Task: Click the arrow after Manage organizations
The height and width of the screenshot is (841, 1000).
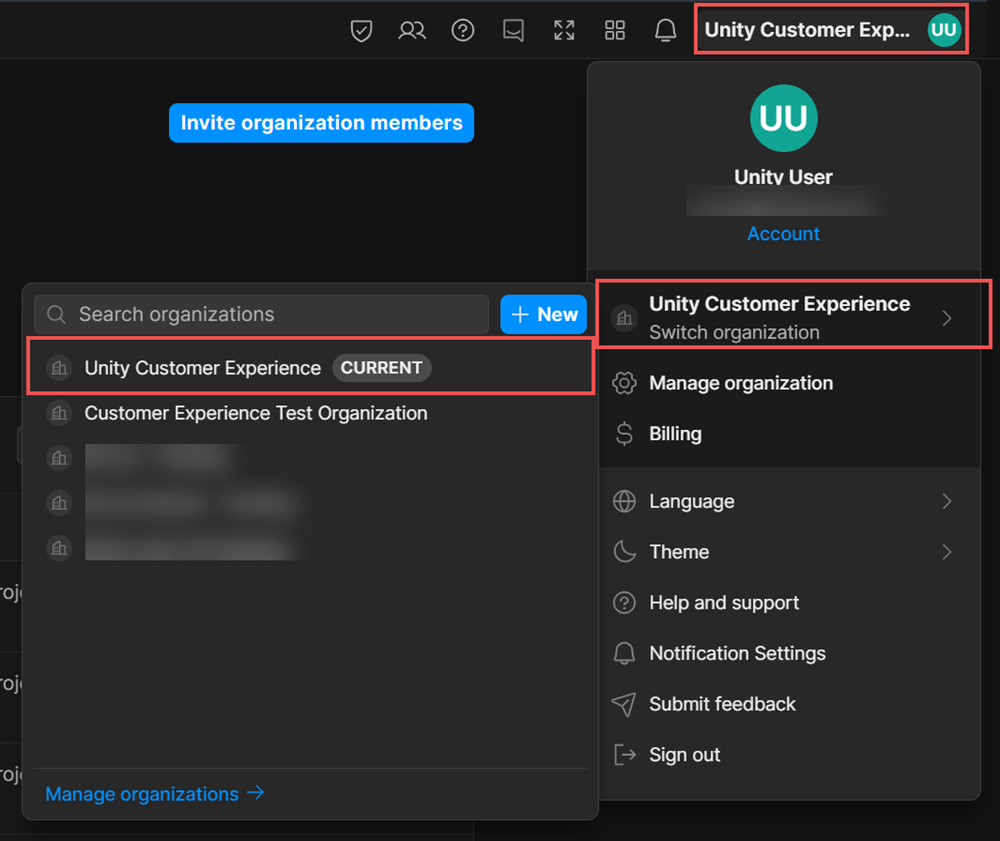Action: tap(255, 793)
